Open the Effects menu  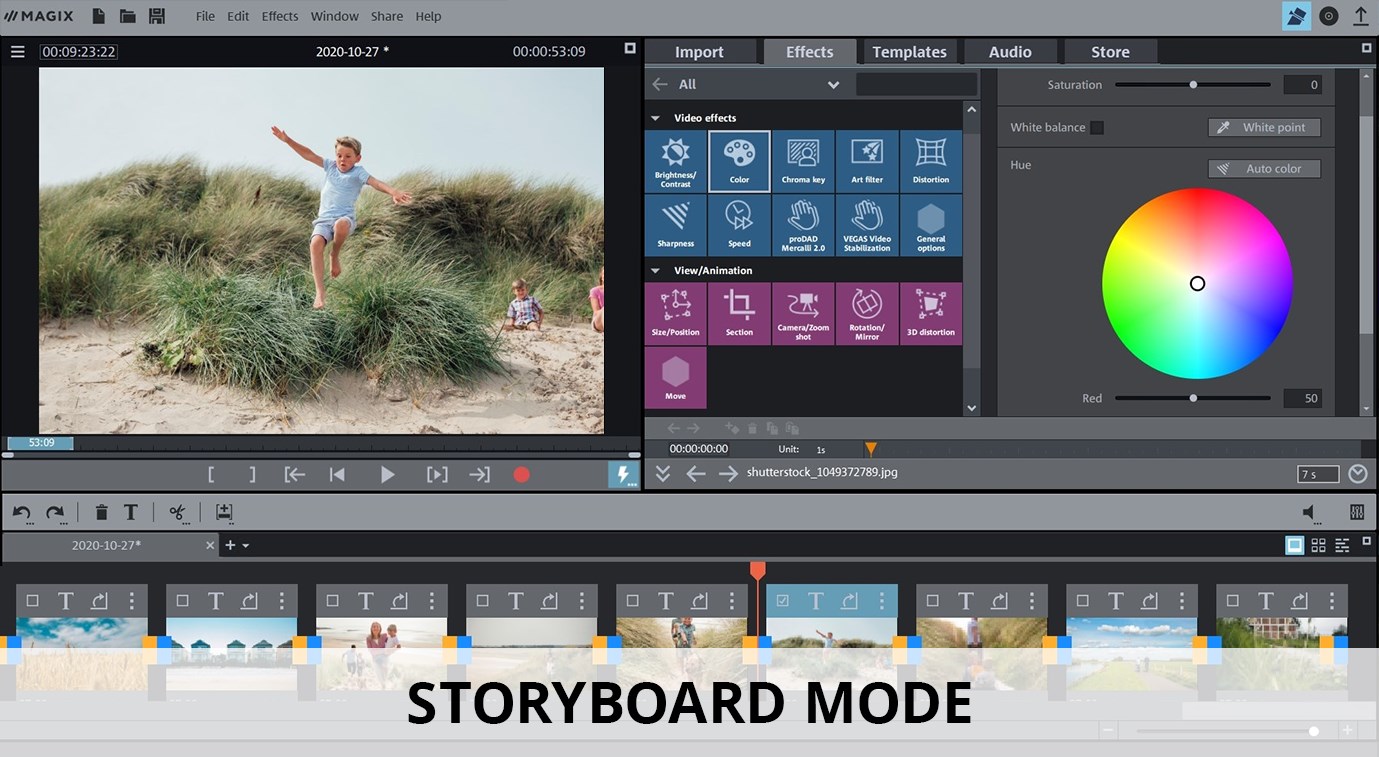click(280, 16)
